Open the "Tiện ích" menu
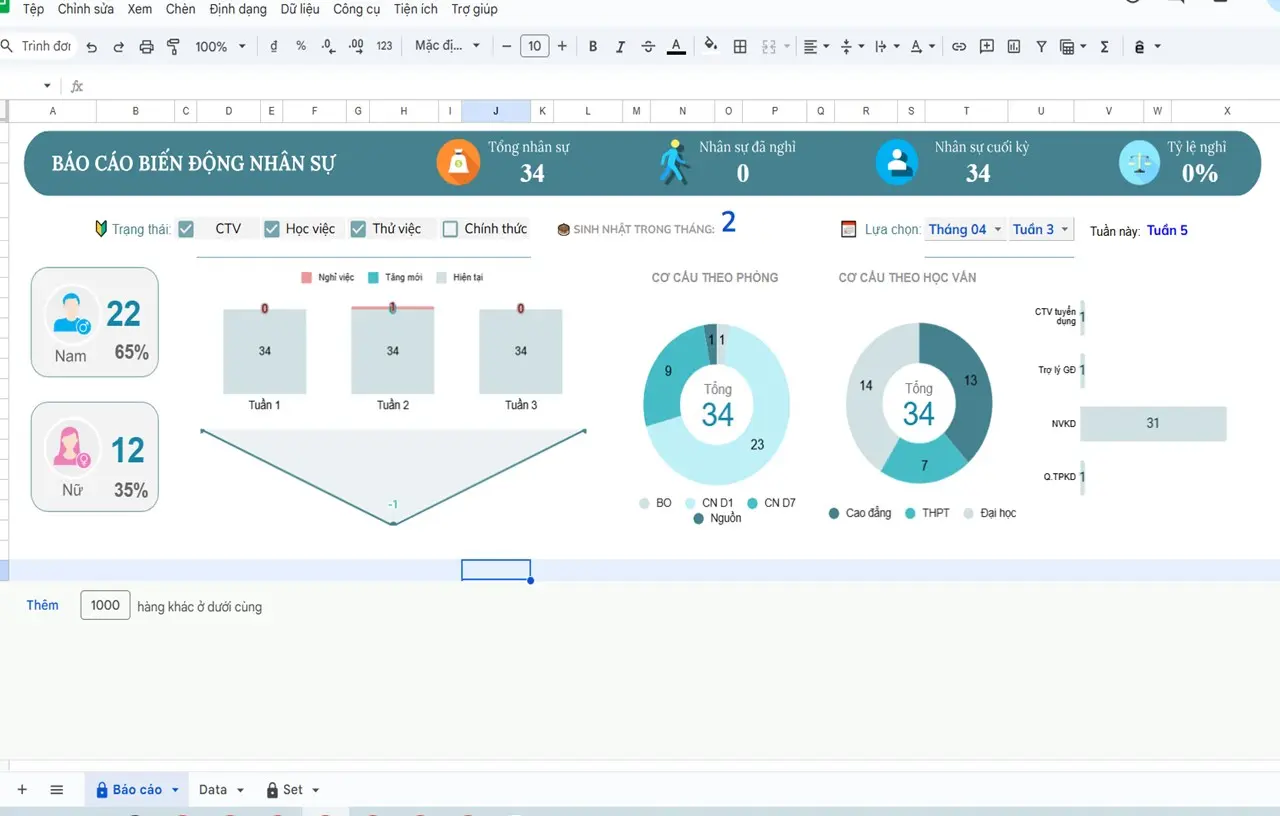Image resolution: width=1280 pixels, height=816 pixels. (416, 9)
